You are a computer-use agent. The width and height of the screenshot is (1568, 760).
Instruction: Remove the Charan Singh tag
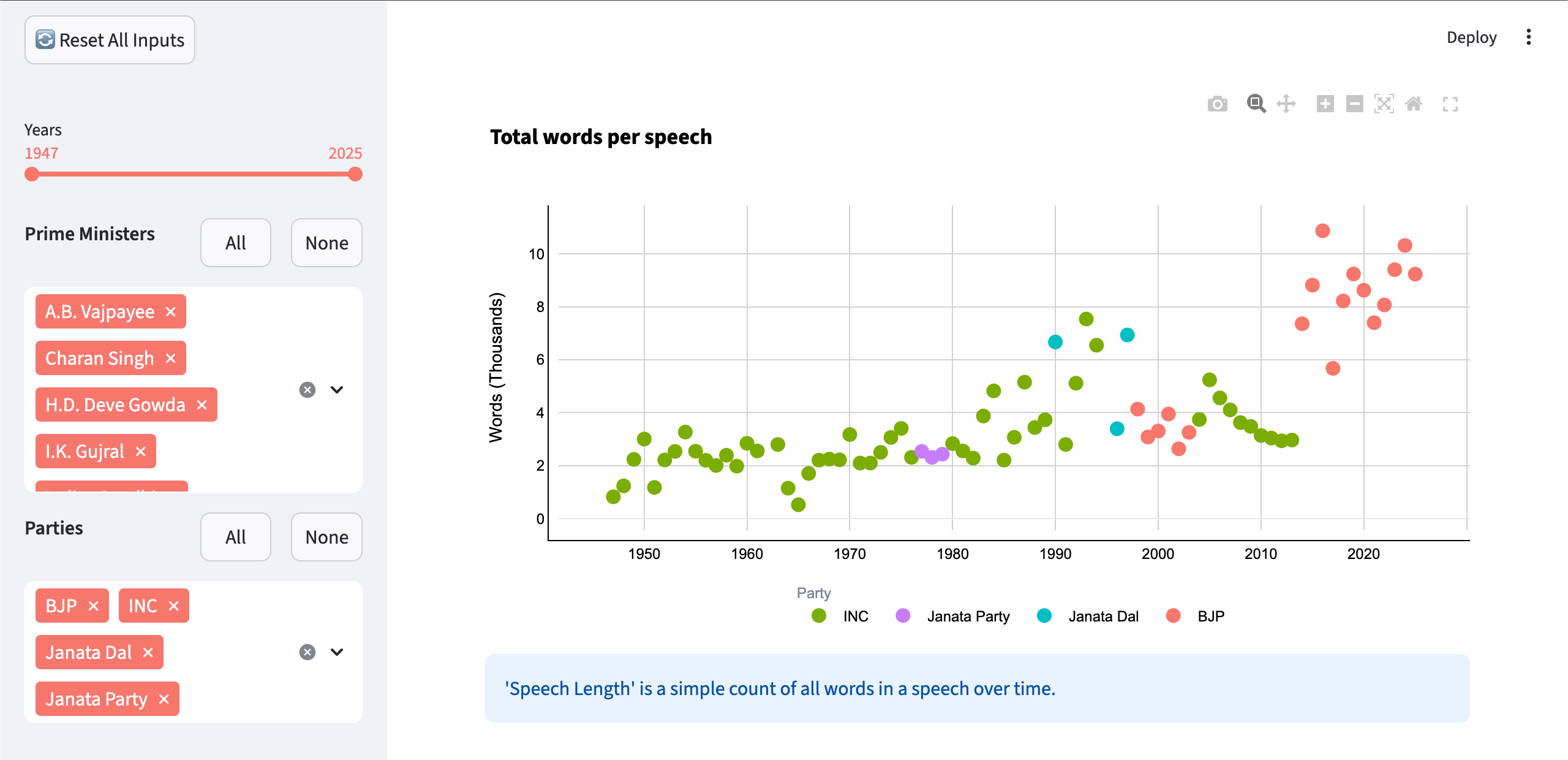[171, 358]
